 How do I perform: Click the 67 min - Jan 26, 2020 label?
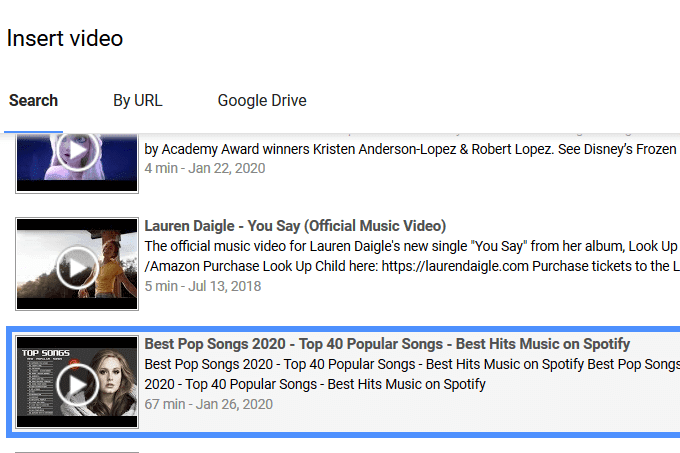point(208,404)
